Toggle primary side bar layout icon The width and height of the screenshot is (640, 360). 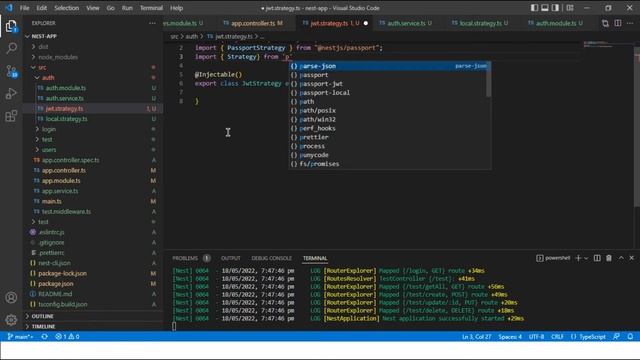tap(534, 8)
